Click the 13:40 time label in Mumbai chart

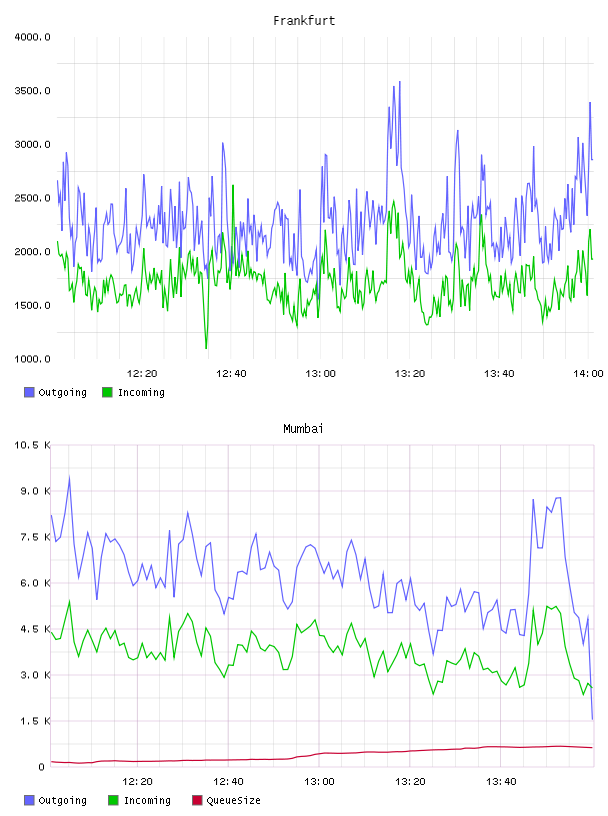point(501,781)
